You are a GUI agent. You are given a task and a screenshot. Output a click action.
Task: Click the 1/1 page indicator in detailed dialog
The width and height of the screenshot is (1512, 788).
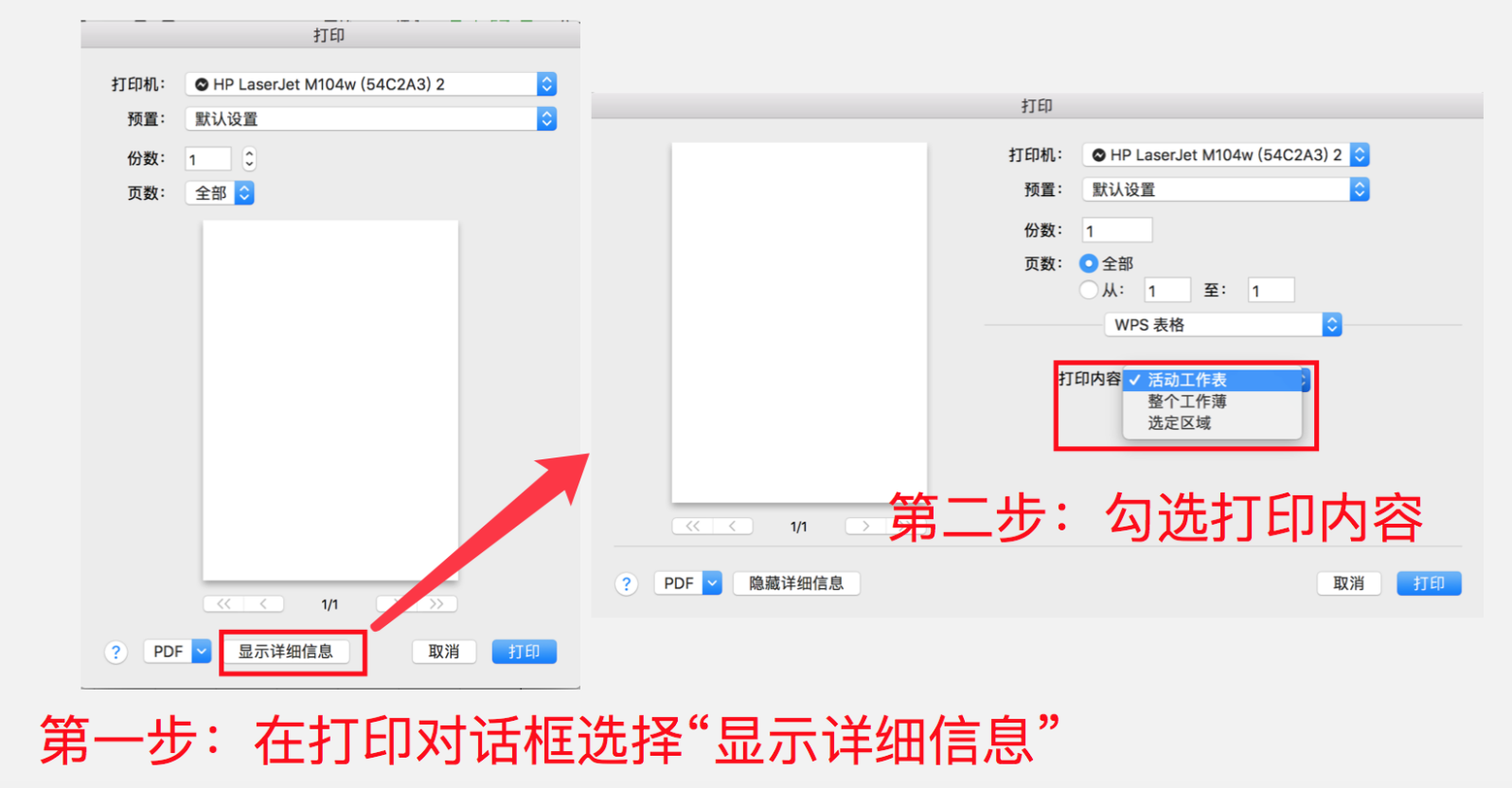[799, 527]
